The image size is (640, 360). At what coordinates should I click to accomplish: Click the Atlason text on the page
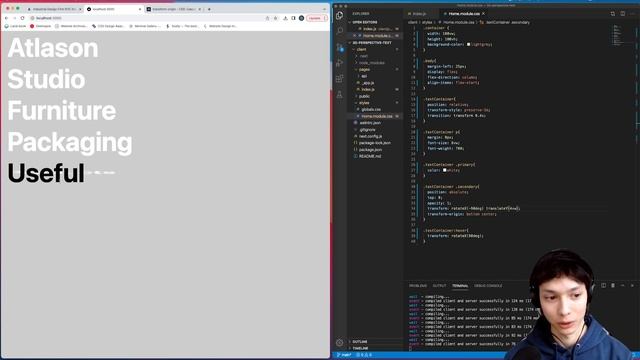(x=53, y=48)
